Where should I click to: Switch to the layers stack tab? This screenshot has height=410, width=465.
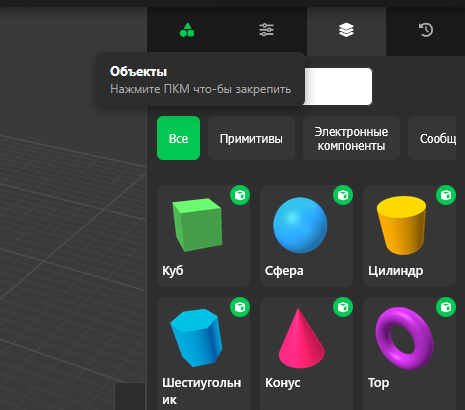(346, 30)
